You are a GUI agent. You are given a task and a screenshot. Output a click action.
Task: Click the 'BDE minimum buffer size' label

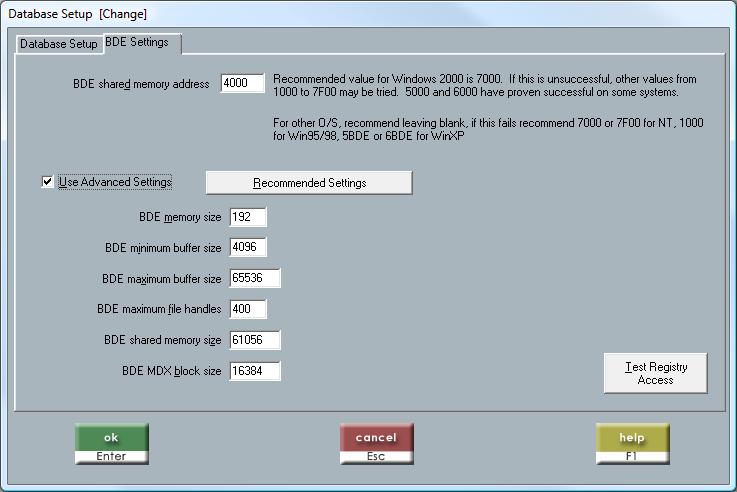tap(163, 248)
